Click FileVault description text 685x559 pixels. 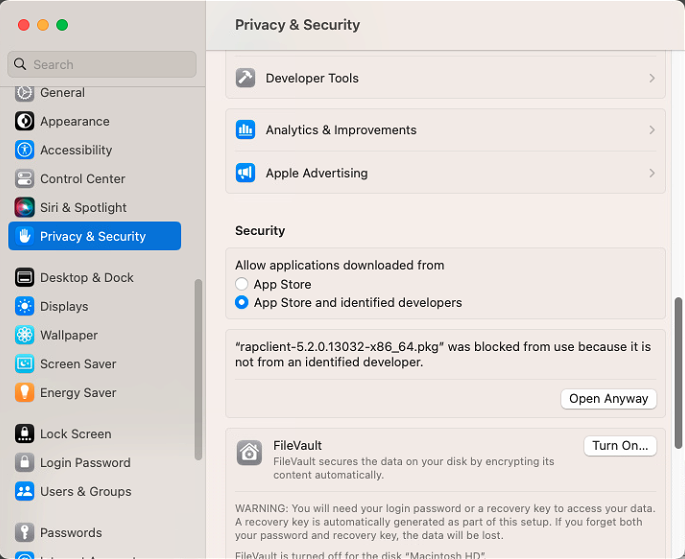click(x=414, y=468)
